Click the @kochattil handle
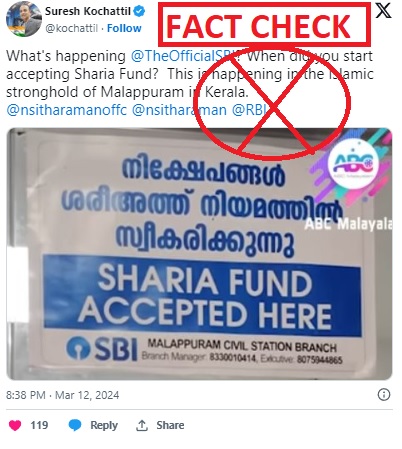 click(72, 28)
